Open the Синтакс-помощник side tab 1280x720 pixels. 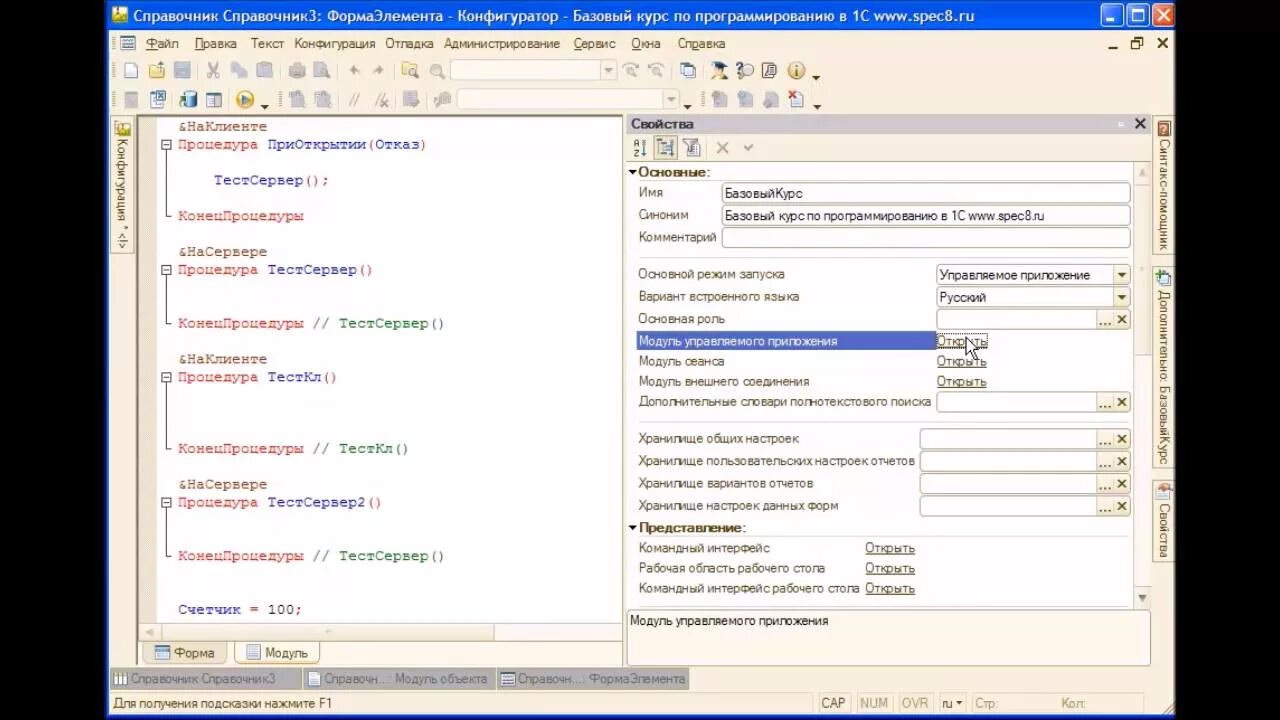tap(1163, 186)
